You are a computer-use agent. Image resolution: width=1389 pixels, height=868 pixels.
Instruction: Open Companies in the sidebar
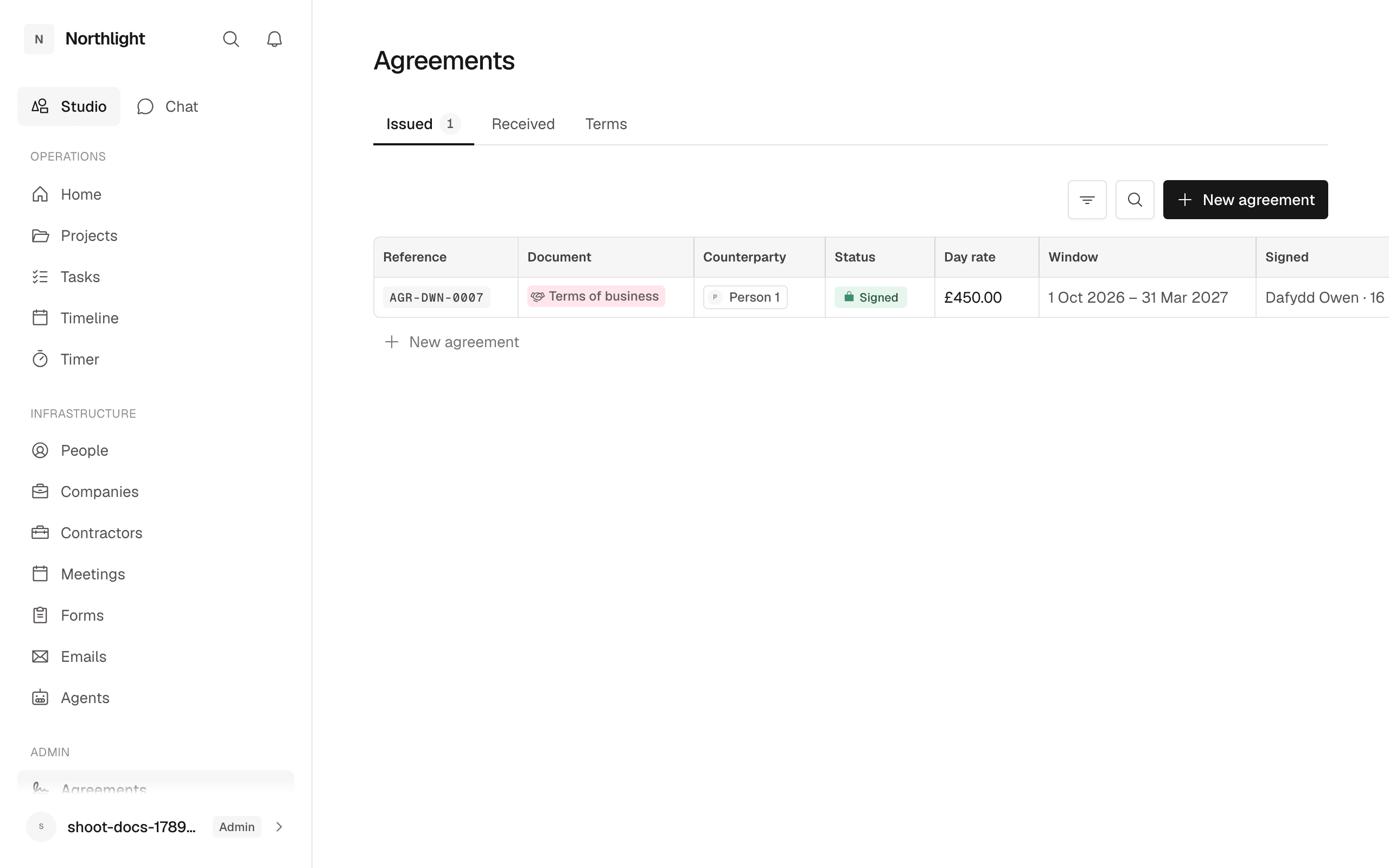pos(156,492)
